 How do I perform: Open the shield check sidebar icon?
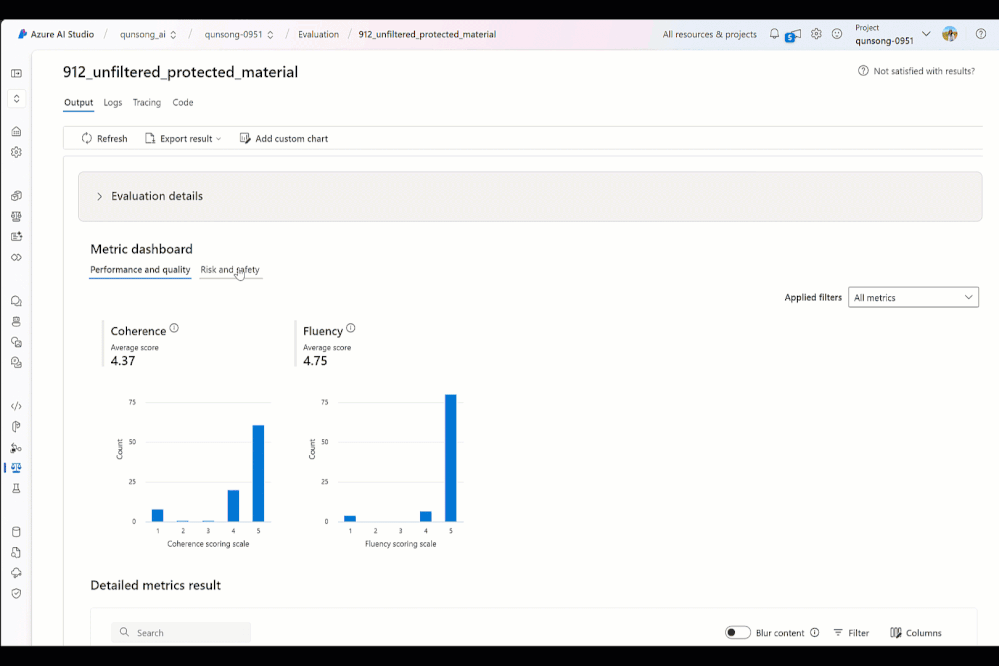(17, 593)
